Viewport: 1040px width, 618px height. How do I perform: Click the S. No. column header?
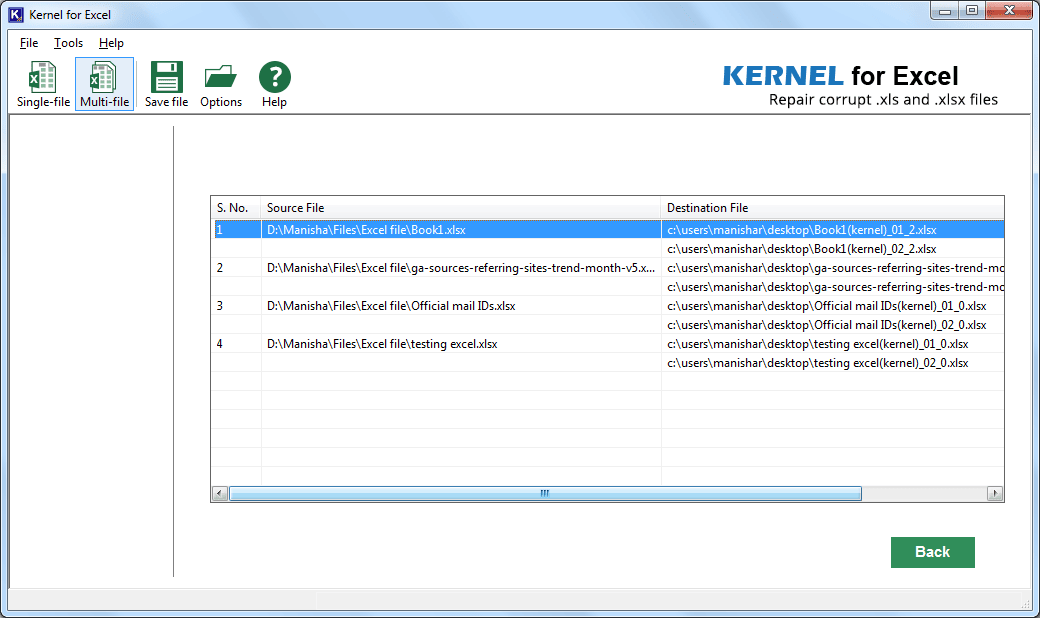236,208
